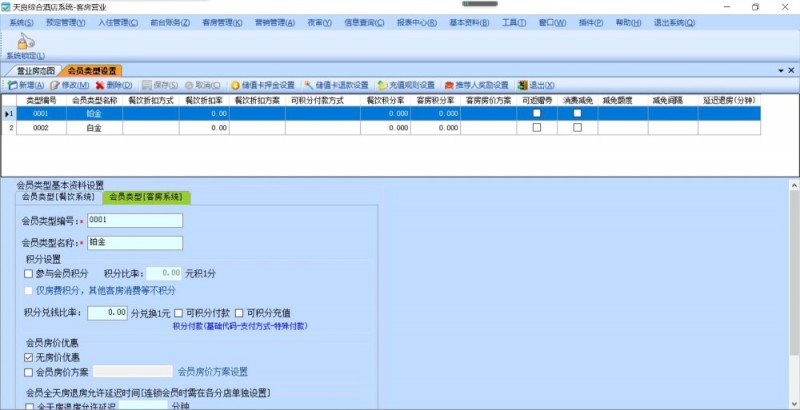Click the app icon in title bar
The height and width of the screenshot is (410, 800).
click(6, 7)
